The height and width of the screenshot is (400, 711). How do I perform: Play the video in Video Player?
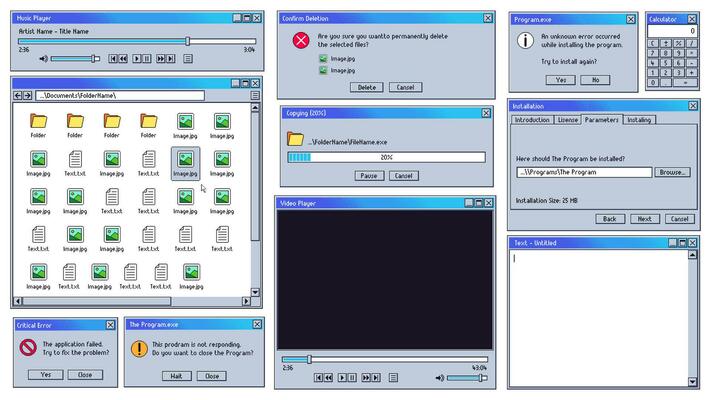point(342,377)
